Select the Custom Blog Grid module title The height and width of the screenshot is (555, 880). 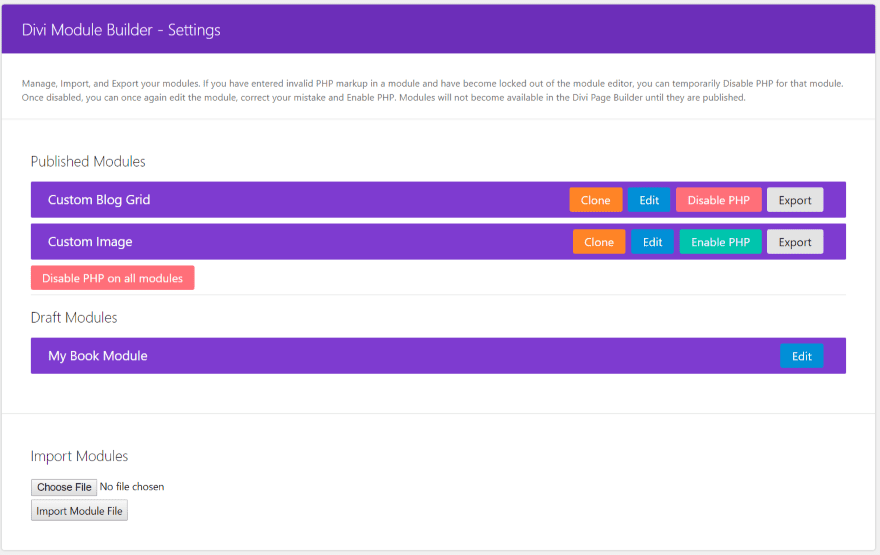[99, 200]
